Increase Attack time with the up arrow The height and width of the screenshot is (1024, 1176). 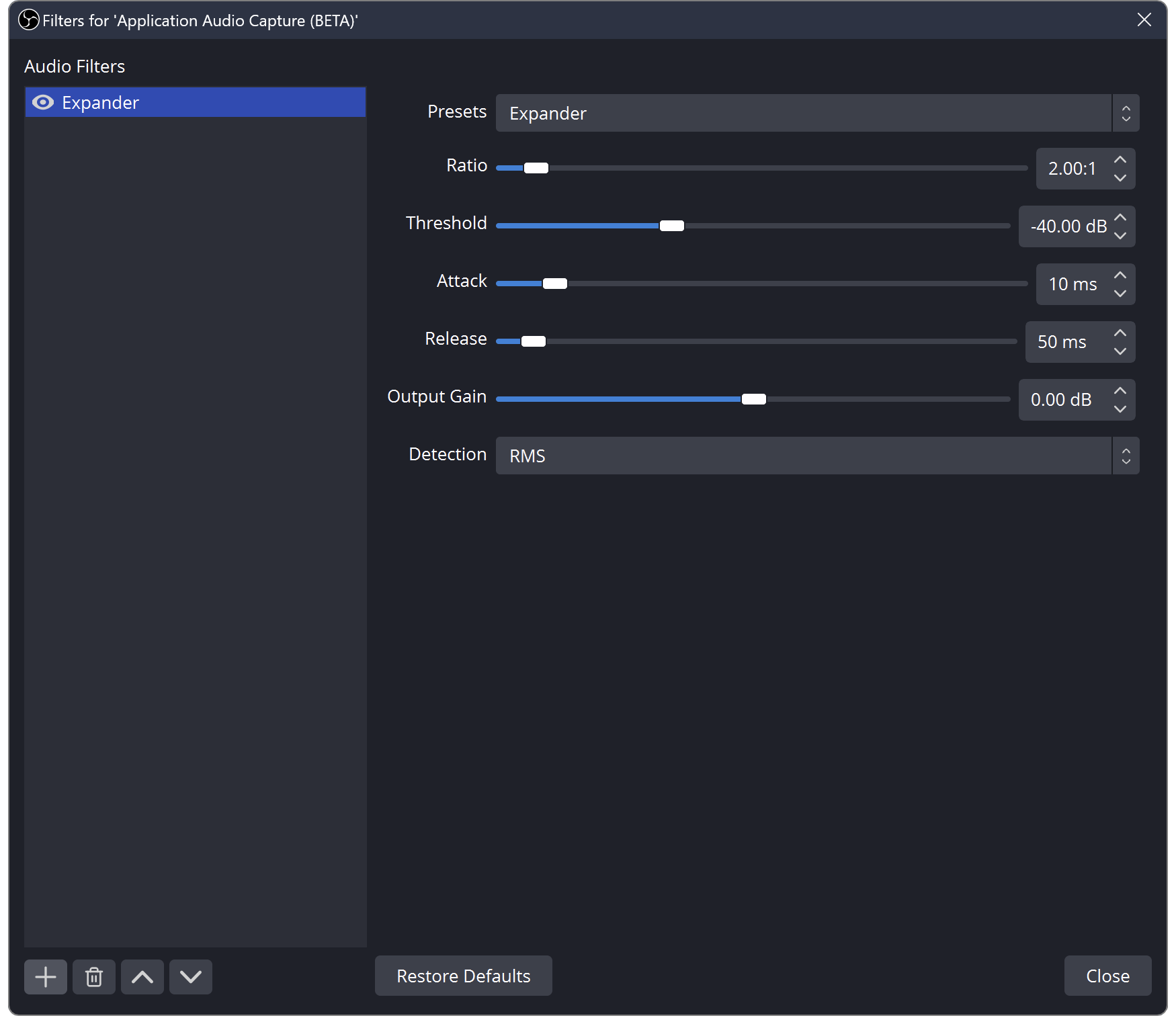coord(1120,275)
